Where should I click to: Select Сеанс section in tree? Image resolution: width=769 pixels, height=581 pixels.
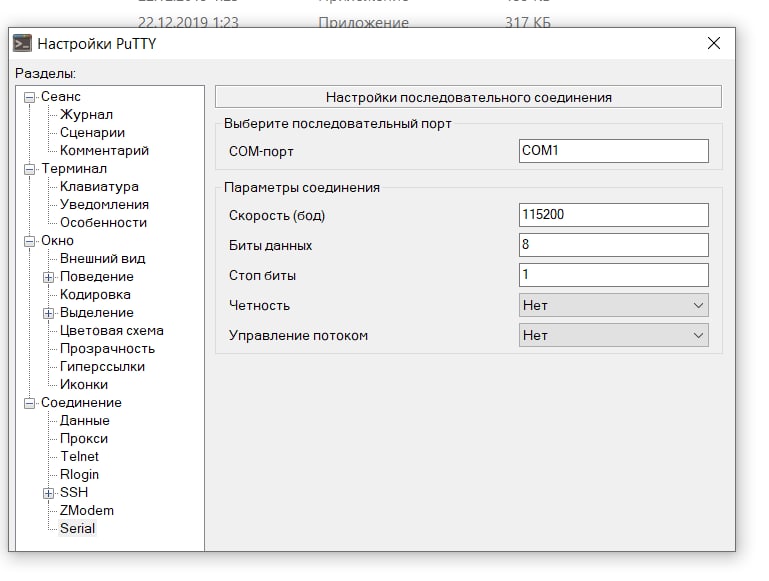pyautogui.click(x=60, y=97)
